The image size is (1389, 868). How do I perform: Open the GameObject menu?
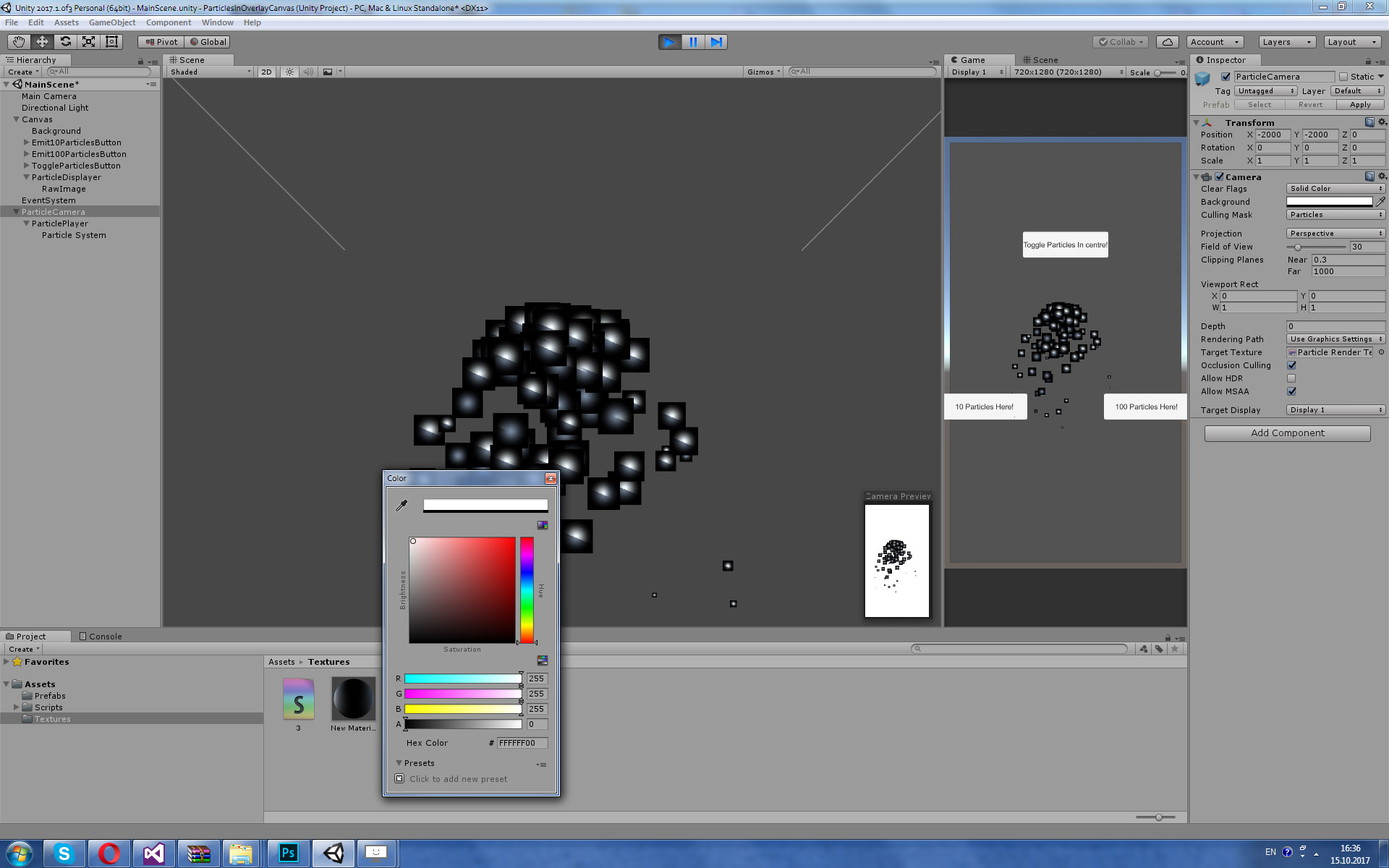tap(112, 22)
